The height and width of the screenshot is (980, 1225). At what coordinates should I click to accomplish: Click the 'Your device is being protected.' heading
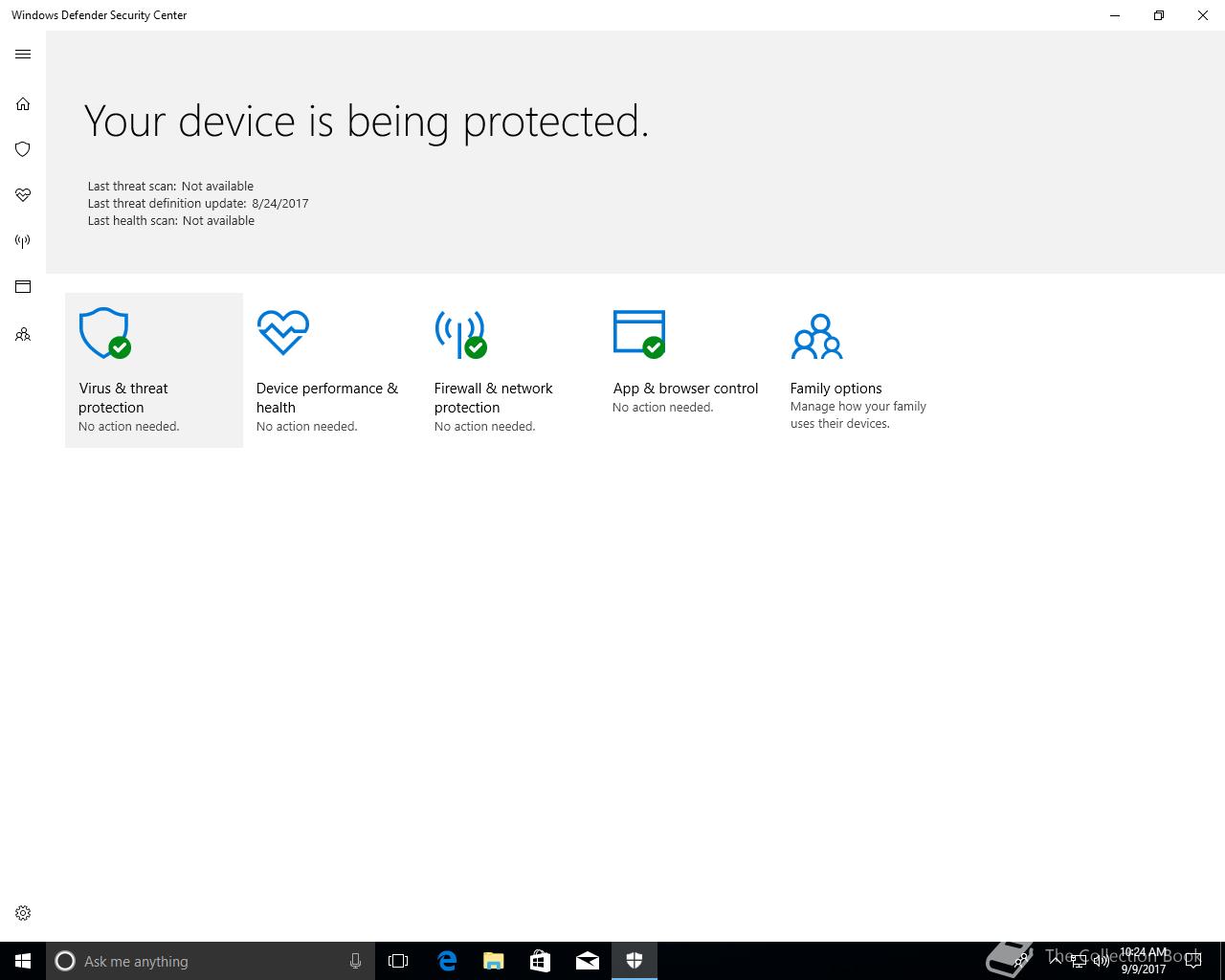(x=367, y=122)
